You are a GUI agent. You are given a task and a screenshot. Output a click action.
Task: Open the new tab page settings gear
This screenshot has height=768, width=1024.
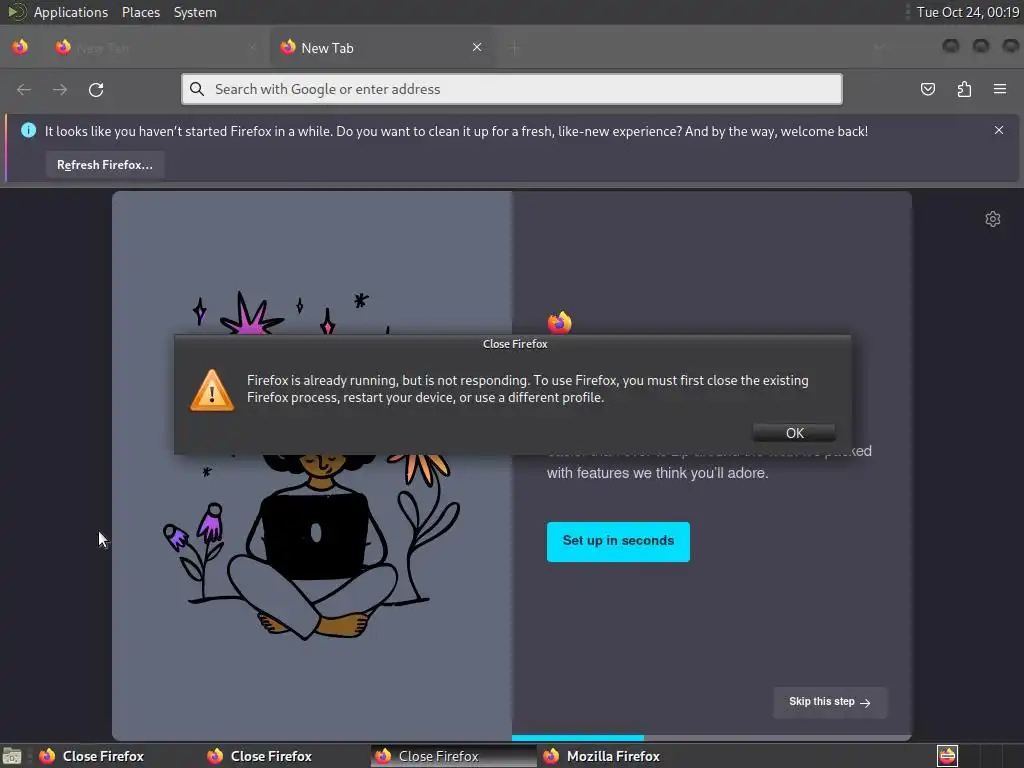click(993, 219)
